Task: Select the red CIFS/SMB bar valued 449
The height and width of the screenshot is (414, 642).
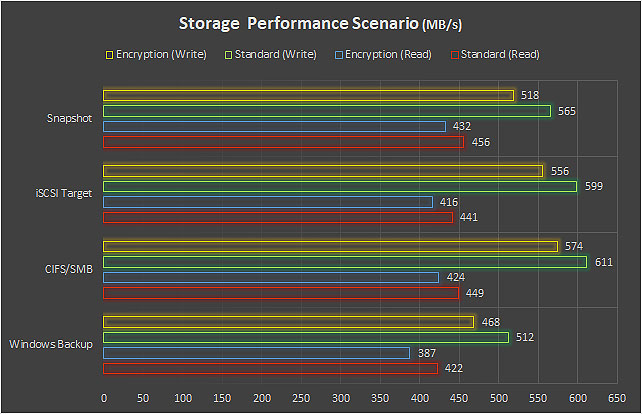Action: click(x=281, y=293)
